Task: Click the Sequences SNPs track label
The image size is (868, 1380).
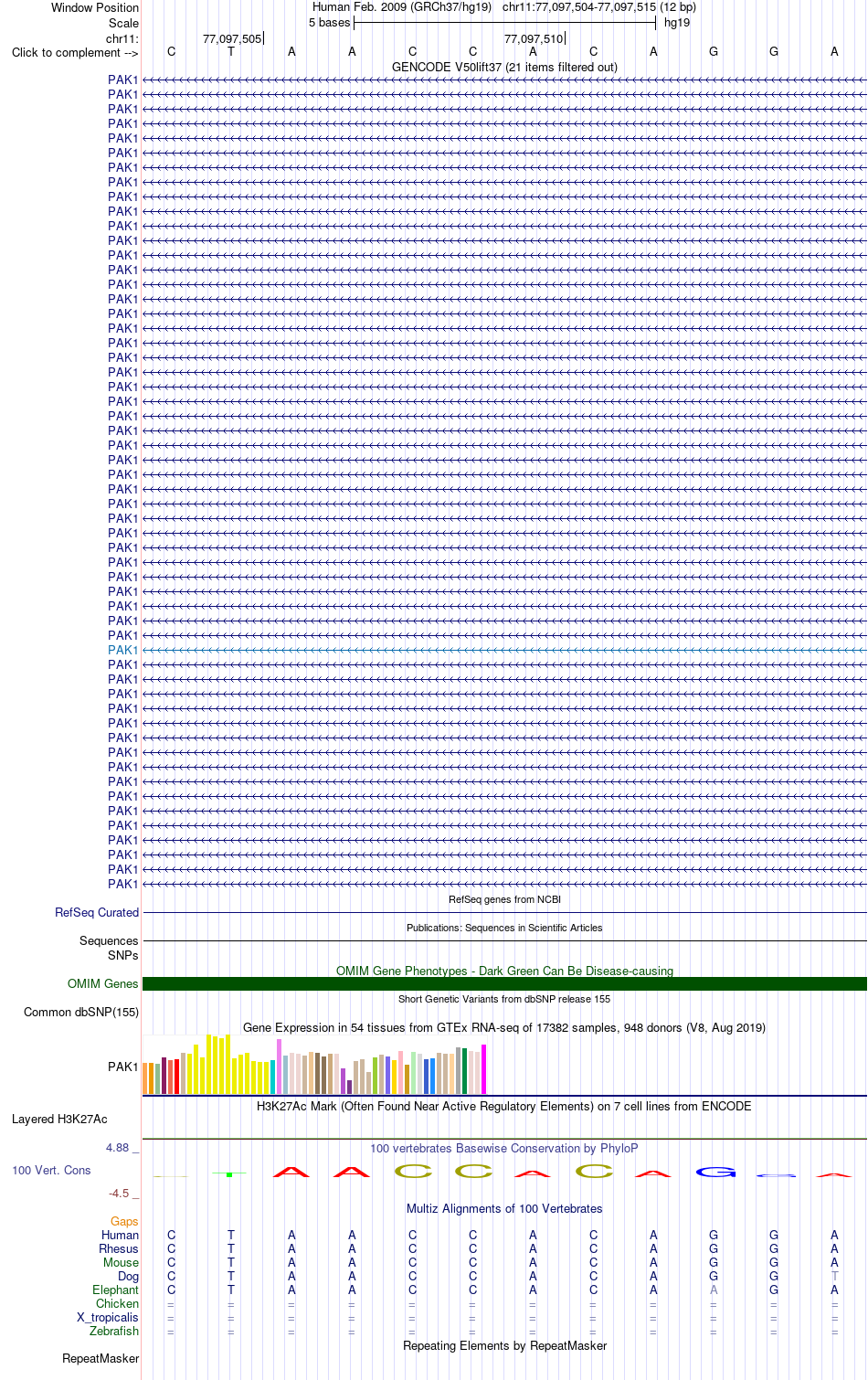Action: pos(109,948)
